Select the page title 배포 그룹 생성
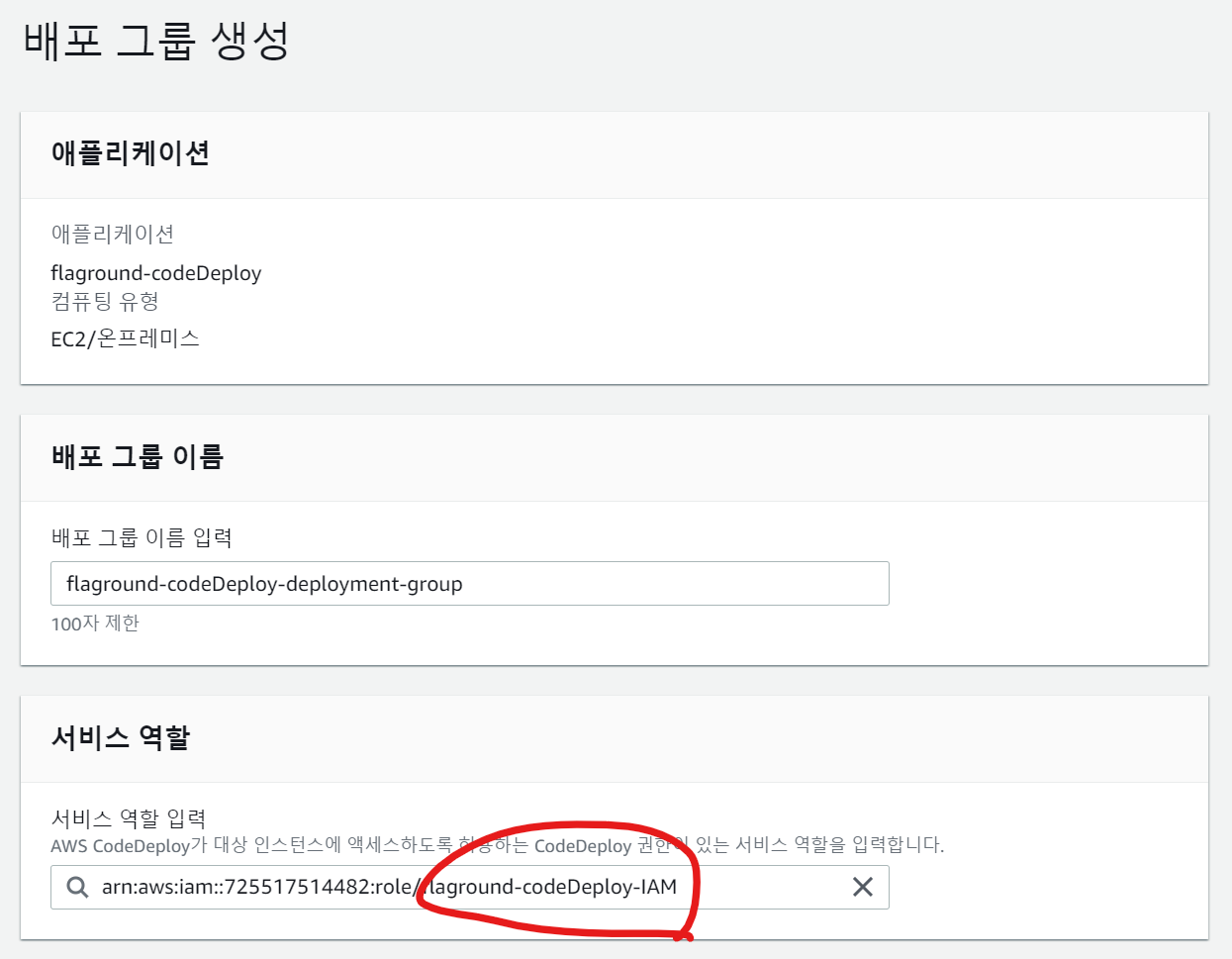This screenshot has height=959, width=1232. pyautogui.click(x=156, y=42)
